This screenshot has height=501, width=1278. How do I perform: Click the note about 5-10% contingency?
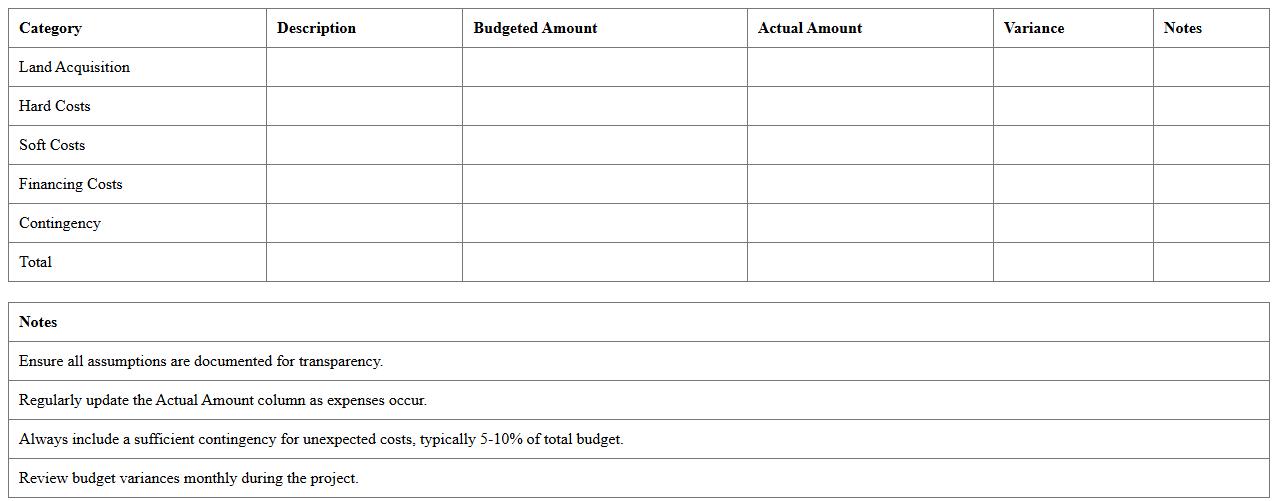click(x=321, y=439)
